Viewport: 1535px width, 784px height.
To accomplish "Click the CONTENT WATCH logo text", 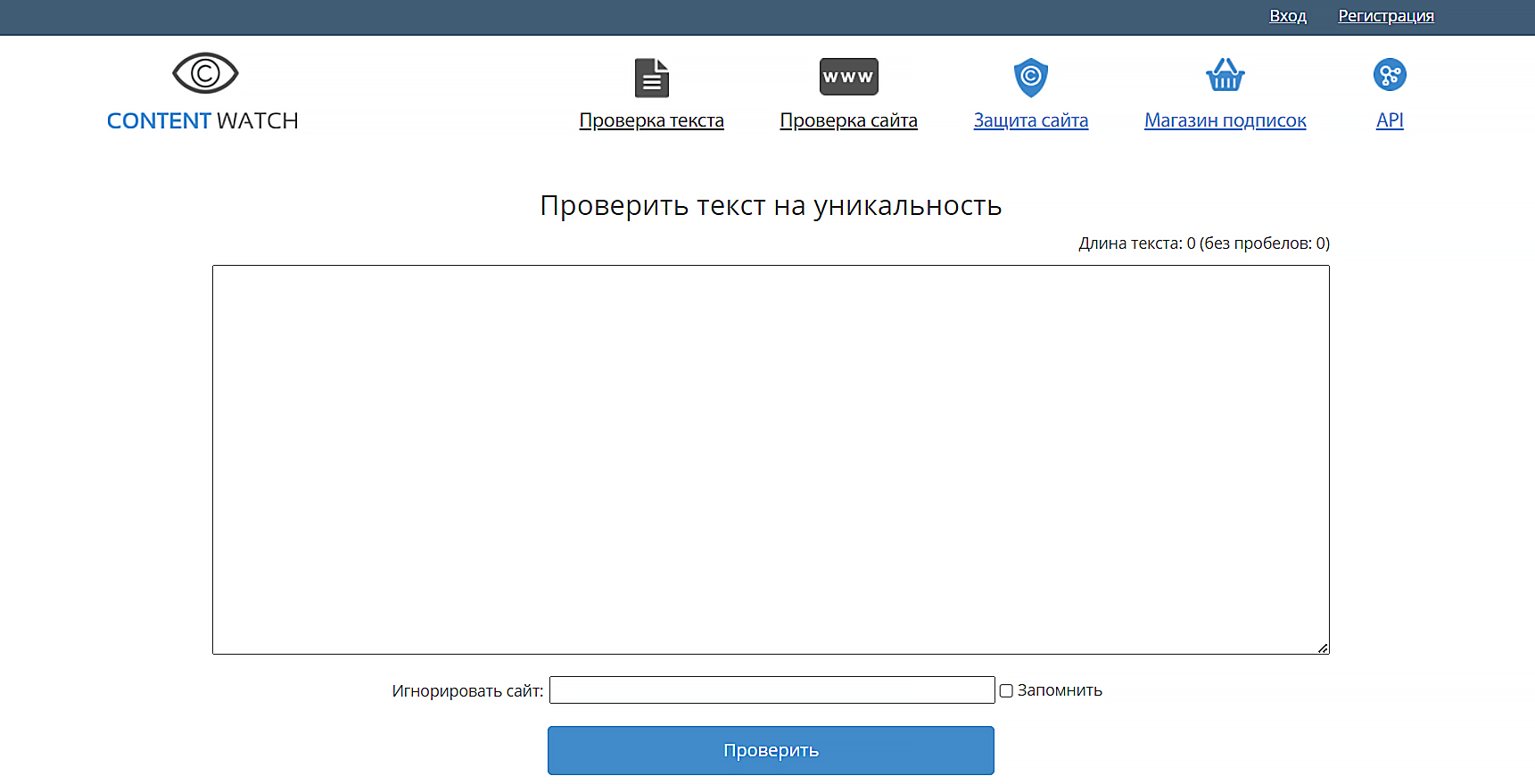I will 202,120.
